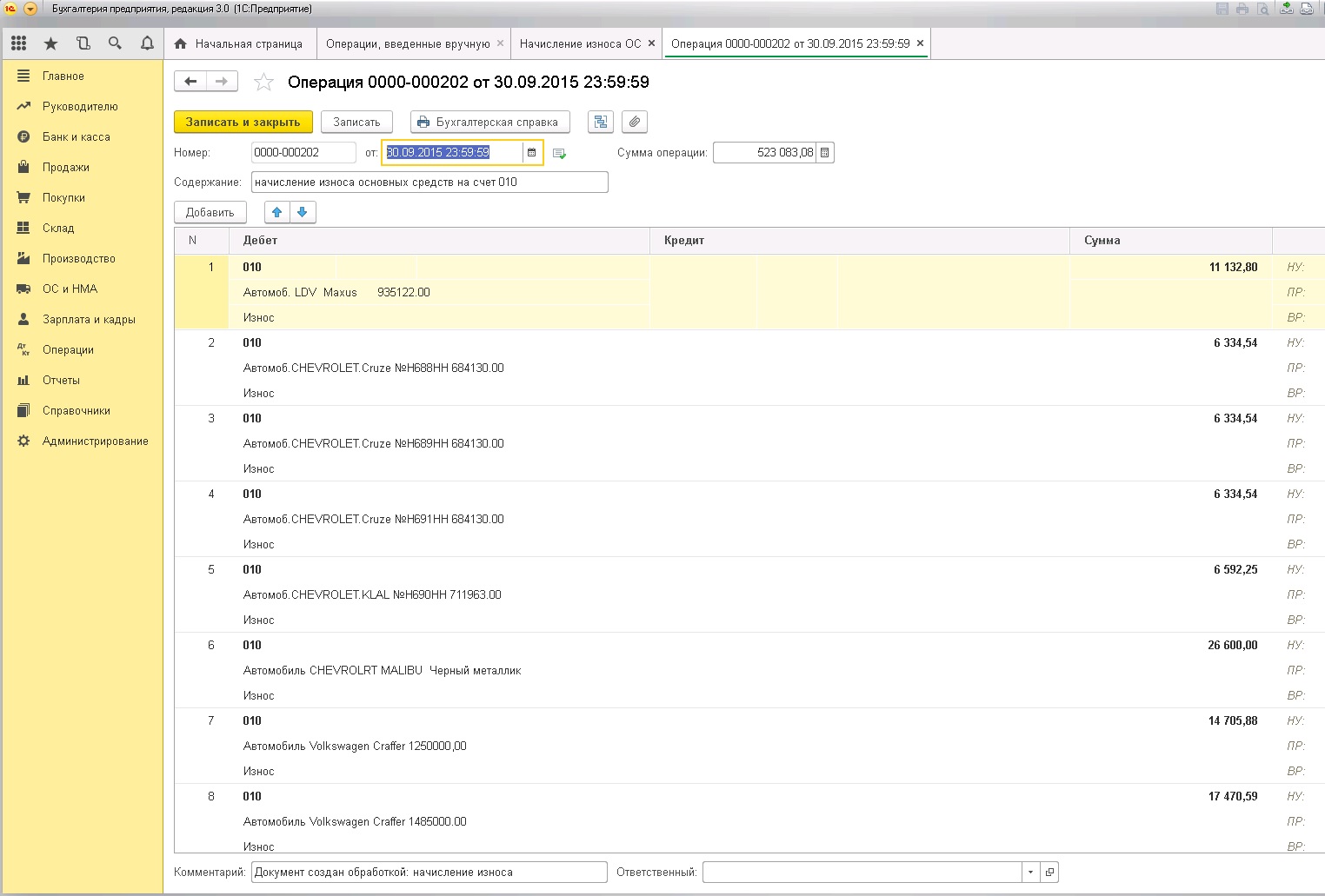Viewport: 1325px width, 896px height.
Task: Open Favorites star in top toolbar
Action: coord(50,43)
